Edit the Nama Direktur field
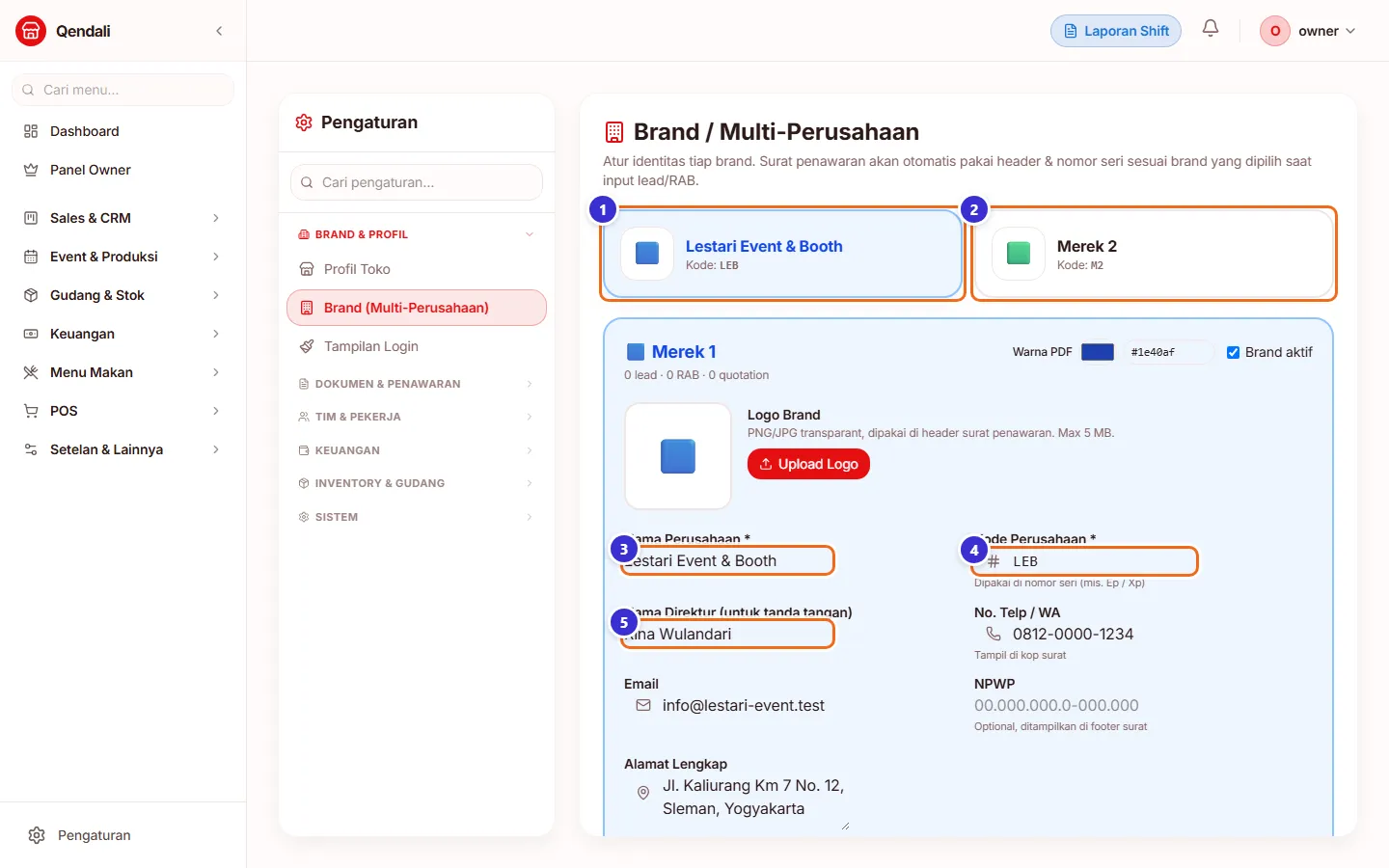 coord(728,634)
